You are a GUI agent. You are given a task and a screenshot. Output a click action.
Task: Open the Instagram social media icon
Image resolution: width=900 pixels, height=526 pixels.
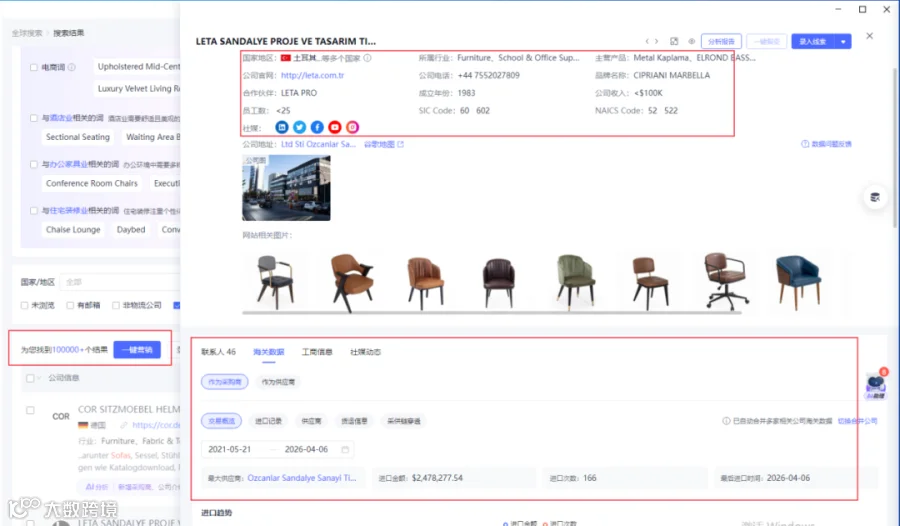click(352, 127)
